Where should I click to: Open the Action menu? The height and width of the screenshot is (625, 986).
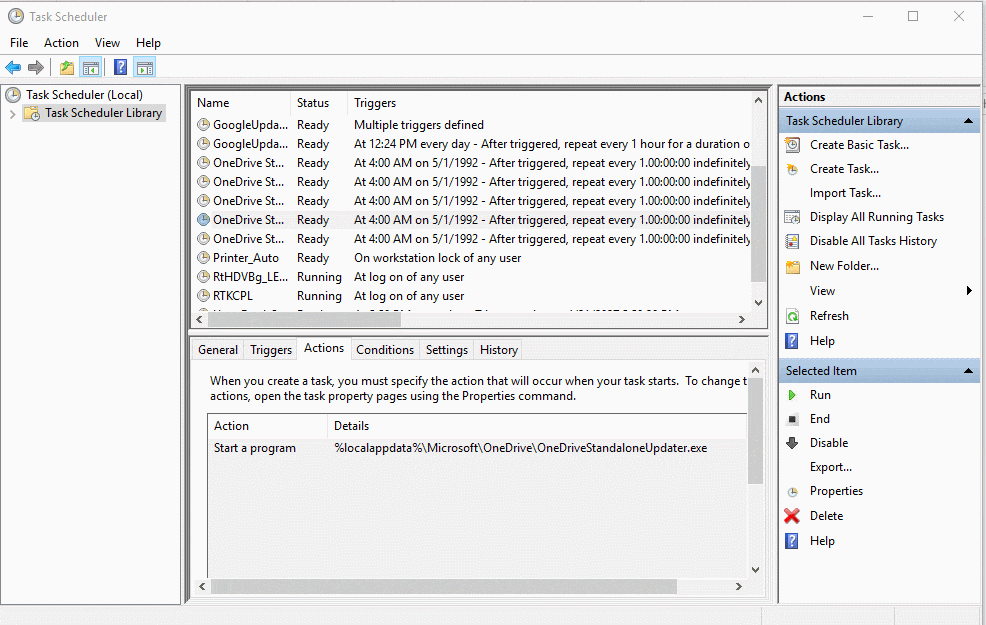coord(61,42)
